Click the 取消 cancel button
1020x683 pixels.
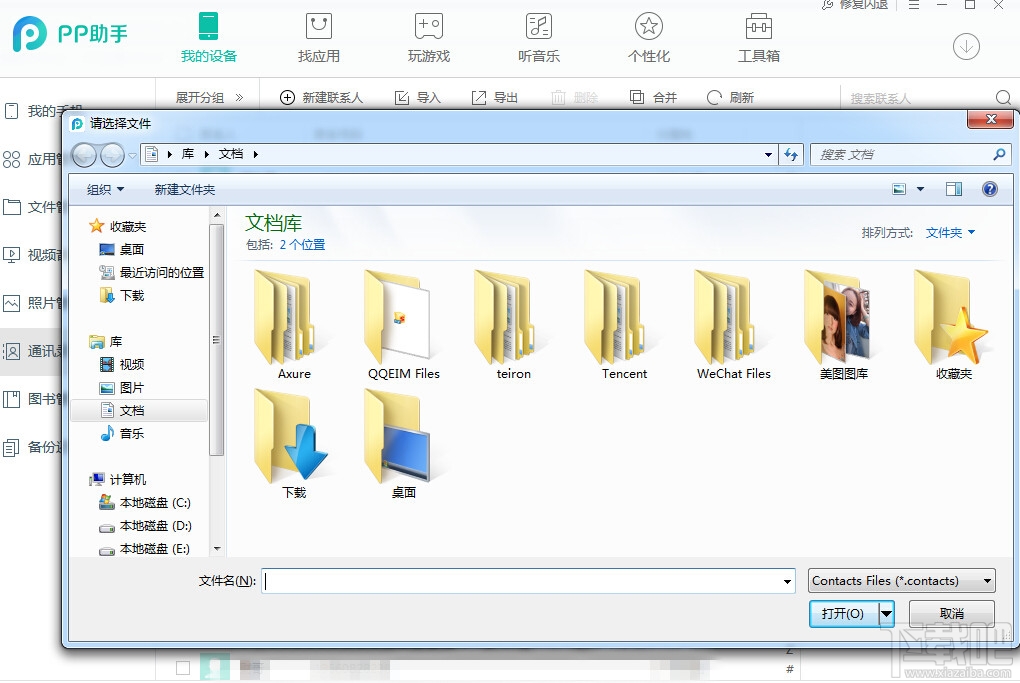(951, 613)
